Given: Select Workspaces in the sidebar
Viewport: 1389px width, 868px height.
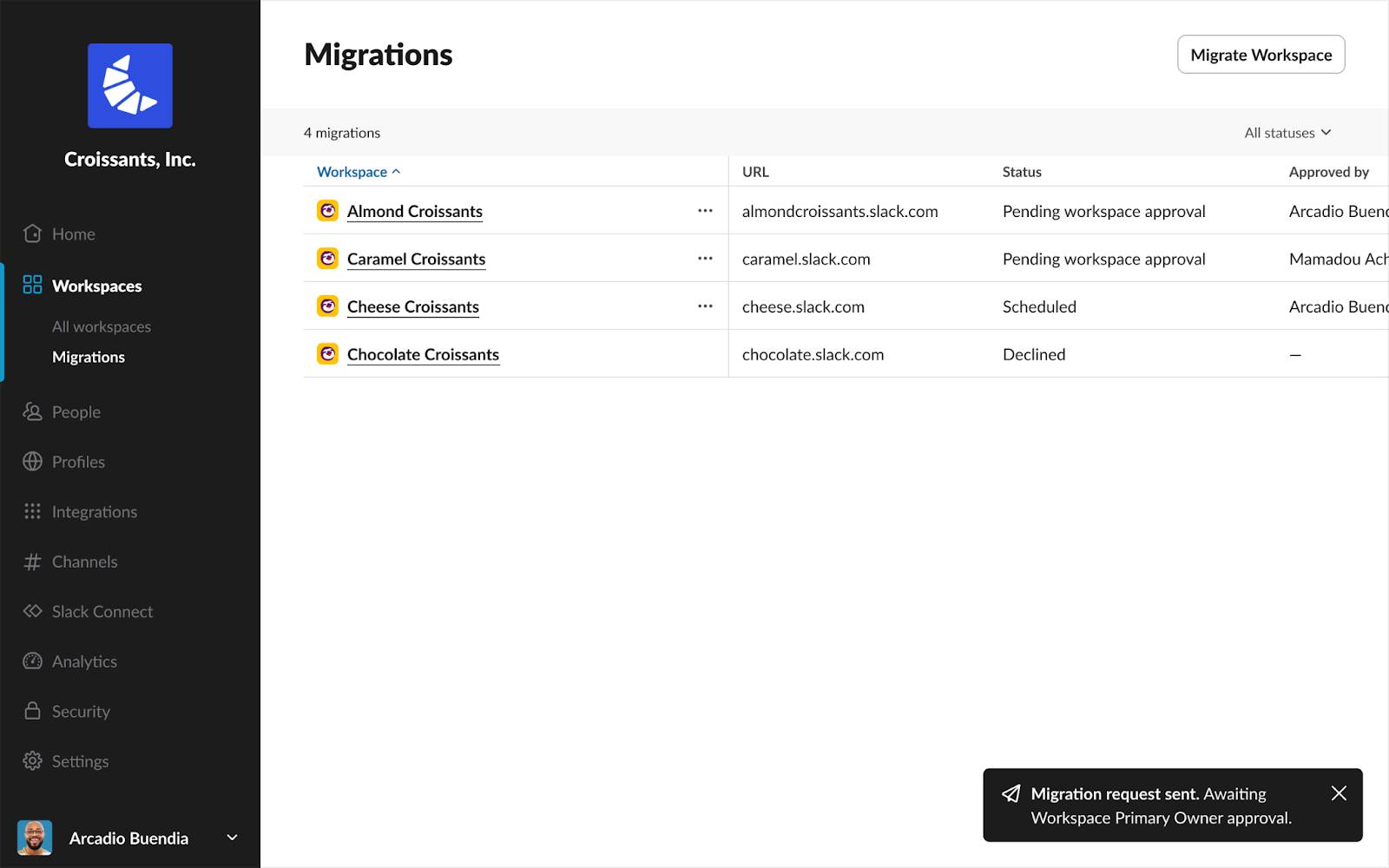Looking at the screenshot, I should (x=96, y=286).
